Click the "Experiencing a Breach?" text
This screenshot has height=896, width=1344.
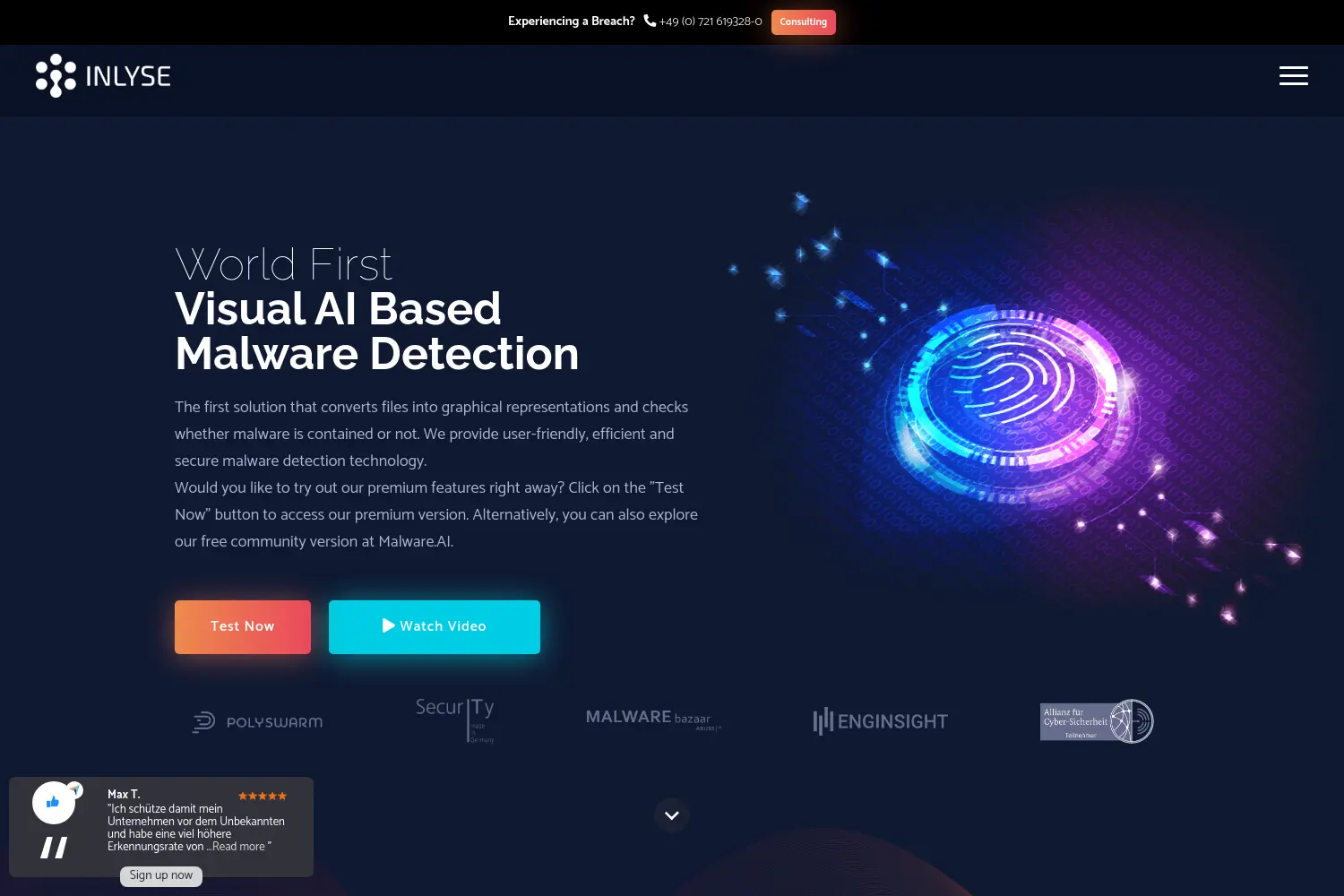[572, 22]
